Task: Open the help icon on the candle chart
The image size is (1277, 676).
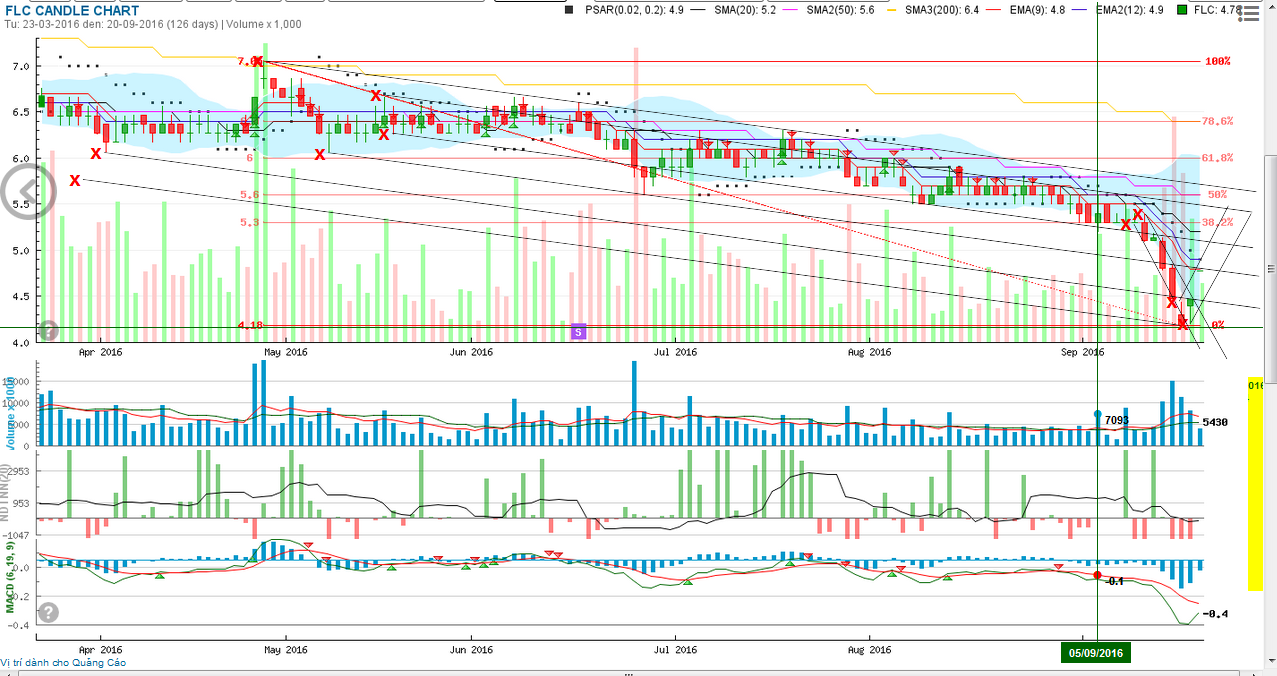Action: (x=48, y=329)
